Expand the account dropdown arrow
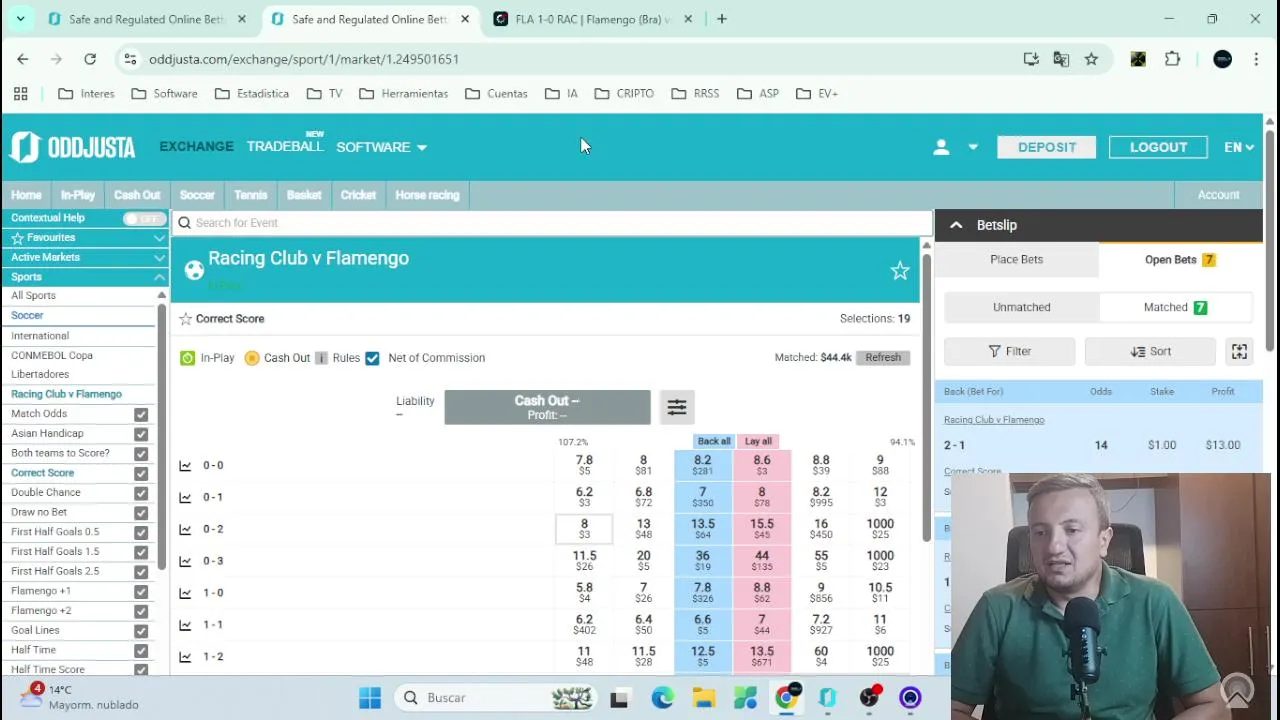The height and width of the screenshot is (720, 1280). (x=972, y=147)
